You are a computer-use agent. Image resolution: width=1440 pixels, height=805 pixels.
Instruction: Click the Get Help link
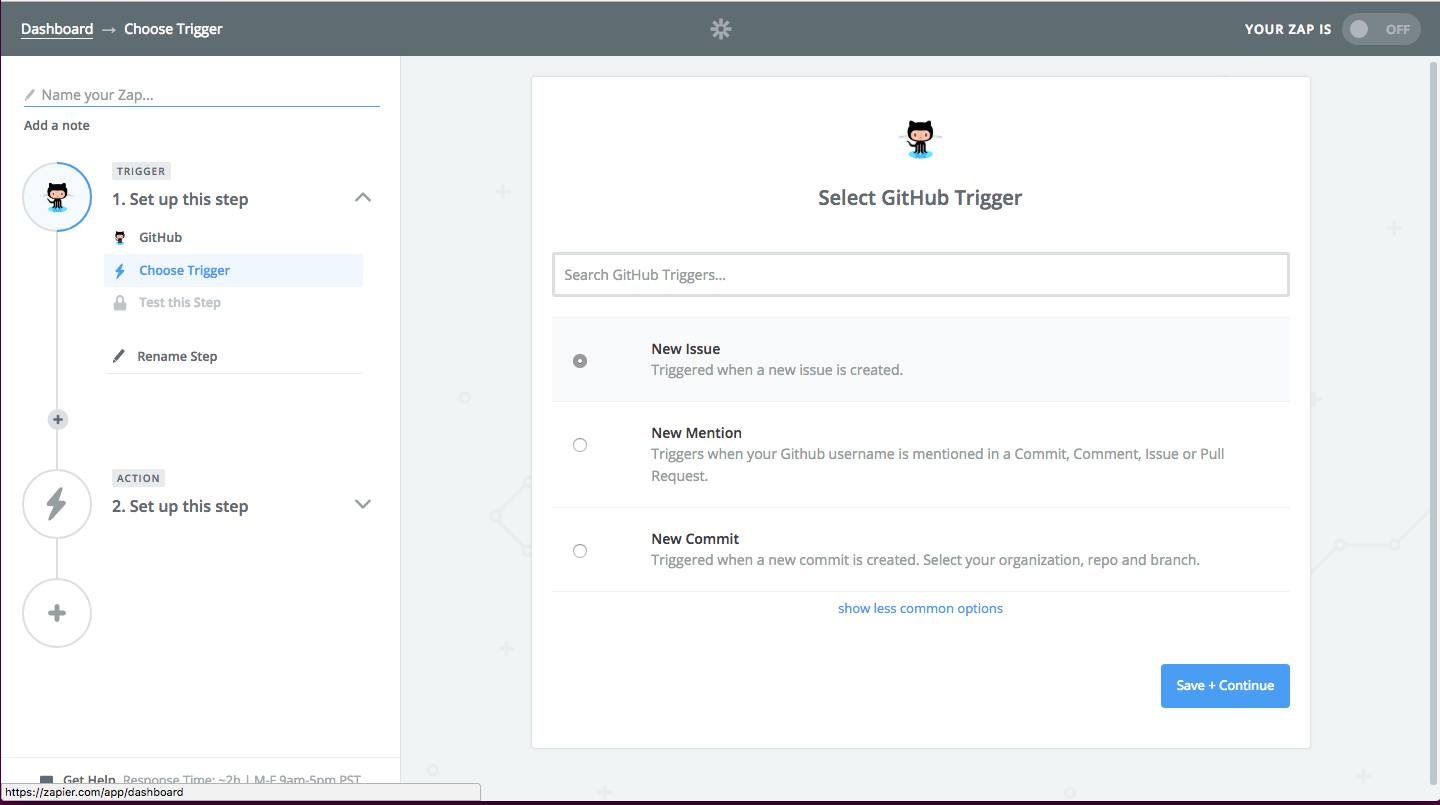point(89,780)
